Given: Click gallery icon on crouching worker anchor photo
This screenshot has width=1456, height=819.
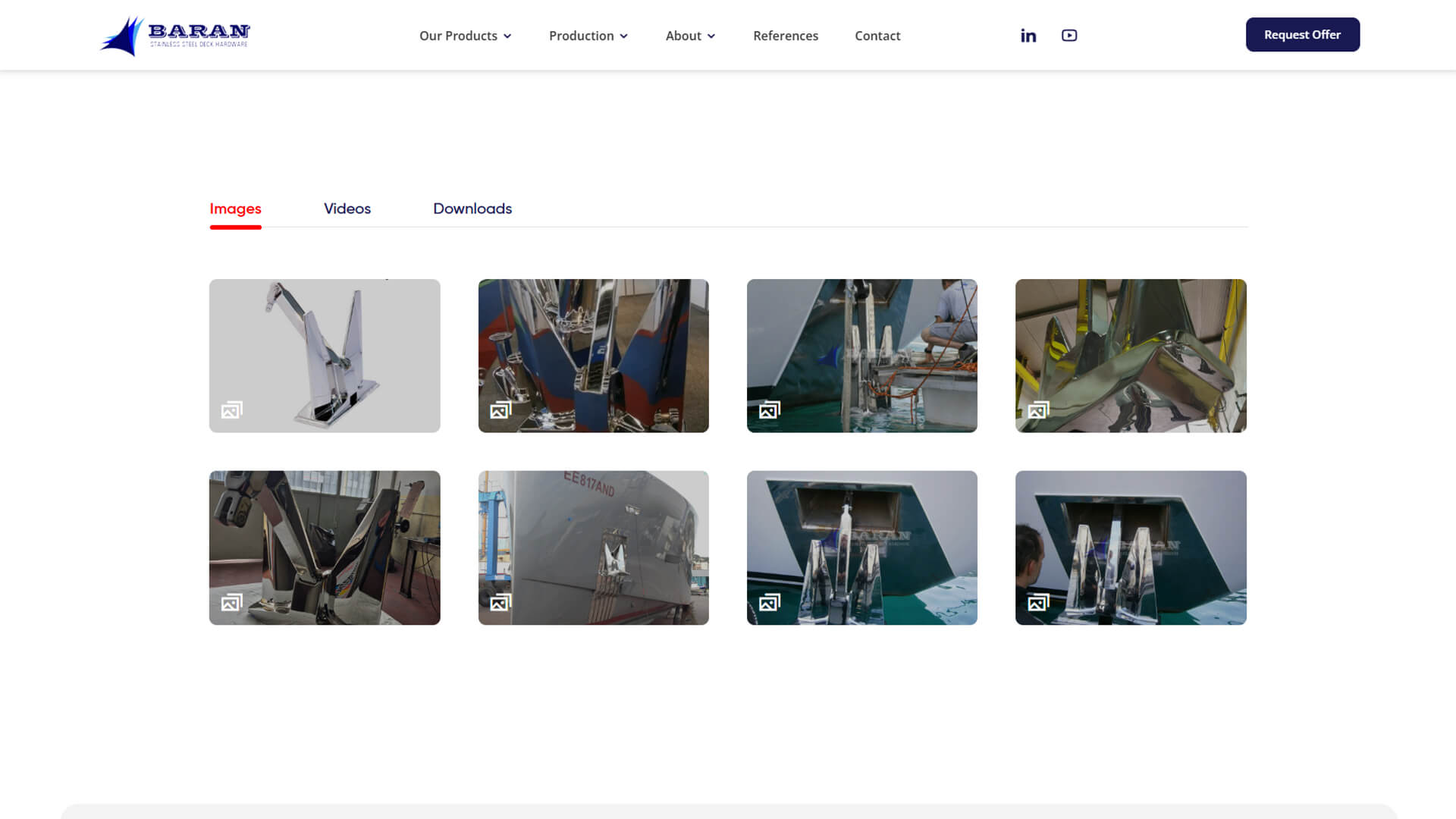Looking at the screenshot, I should (769, 410).
